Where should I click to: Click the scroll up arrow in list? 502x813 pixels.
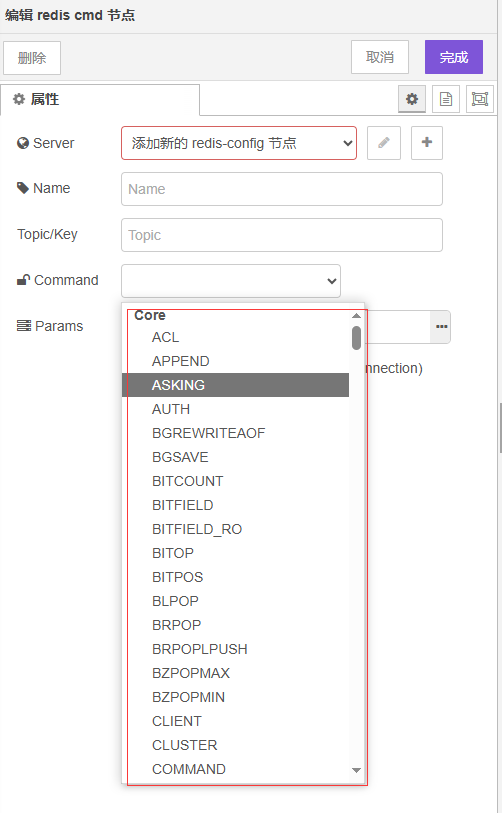(356, 315)
